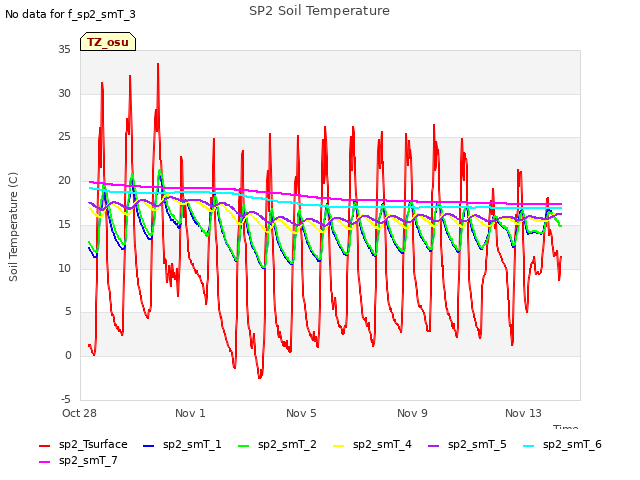Viewport: 640px width, 480px height.
Task: Click the lowest red Tsurface dip below zero
Action: pos(260,377)
